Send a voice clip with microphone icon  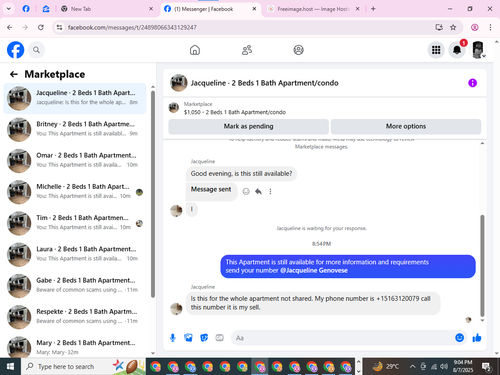click(173, 338)
